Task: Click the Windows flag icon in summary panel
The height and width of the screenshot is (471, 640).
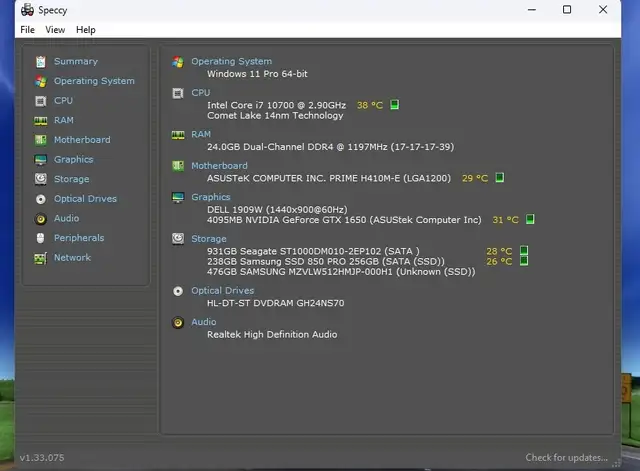Action: point(178,62)
